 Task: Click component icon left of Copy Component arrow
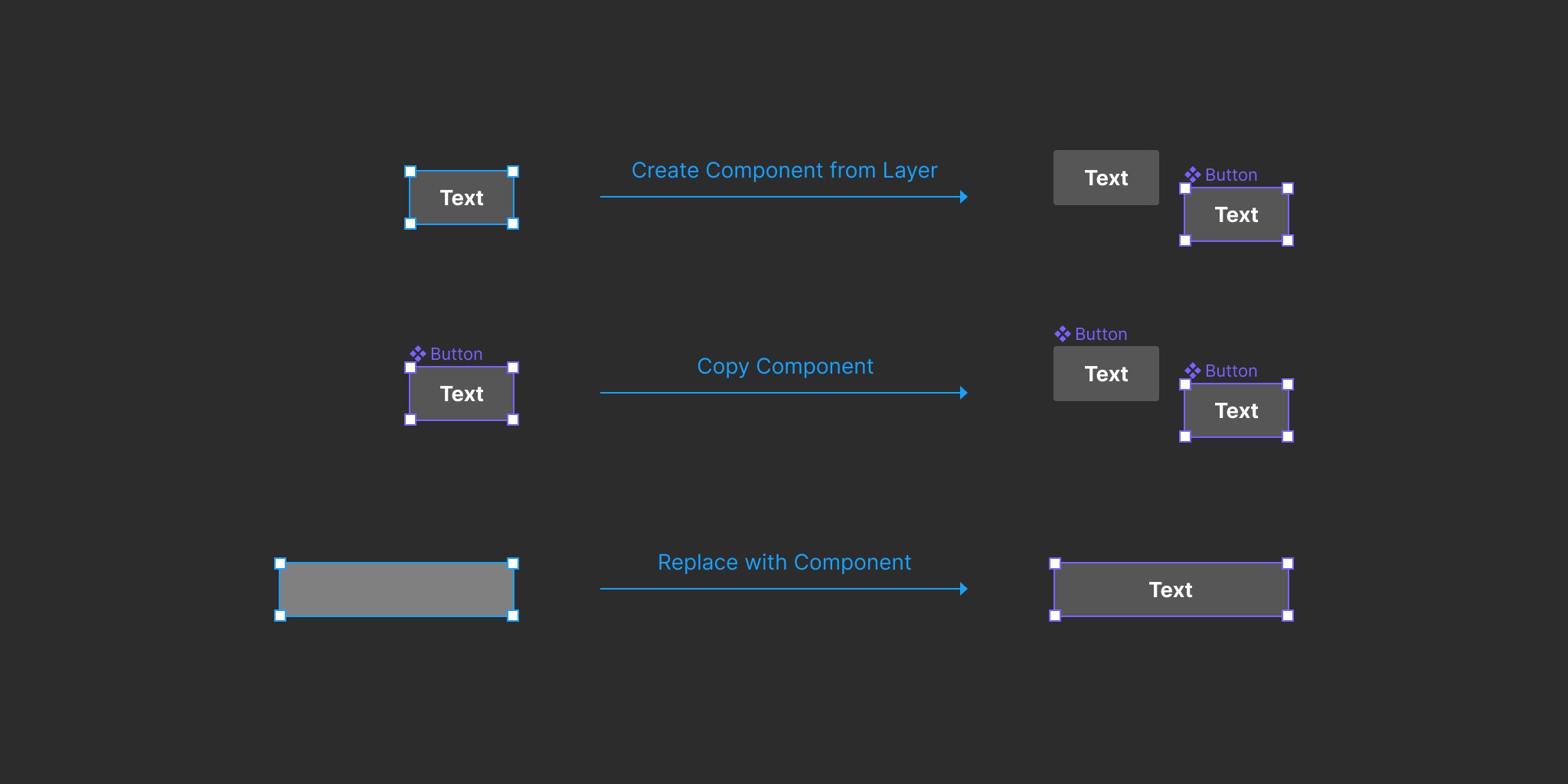417,354
